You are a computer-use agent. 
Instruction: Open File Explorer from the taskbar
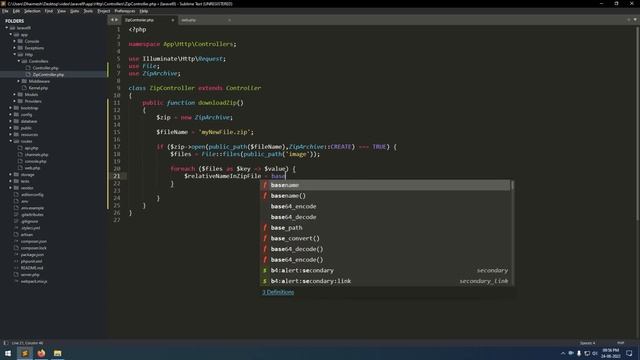(x=58, y=353)
